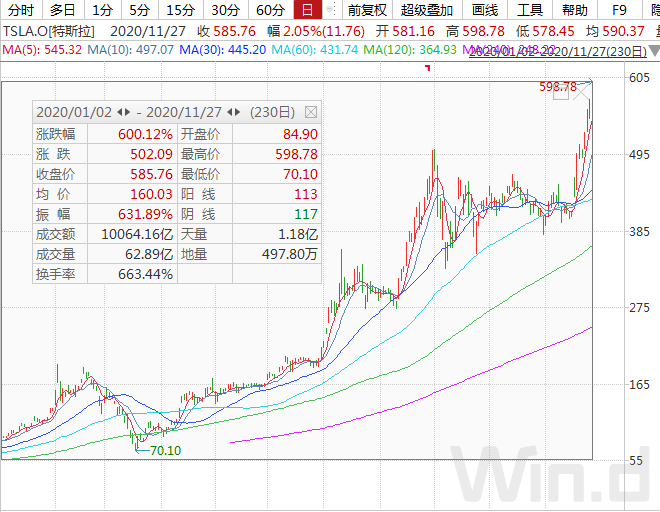Move the start date 2020/01/02 earlier with left arrow

tap(120, 112)
